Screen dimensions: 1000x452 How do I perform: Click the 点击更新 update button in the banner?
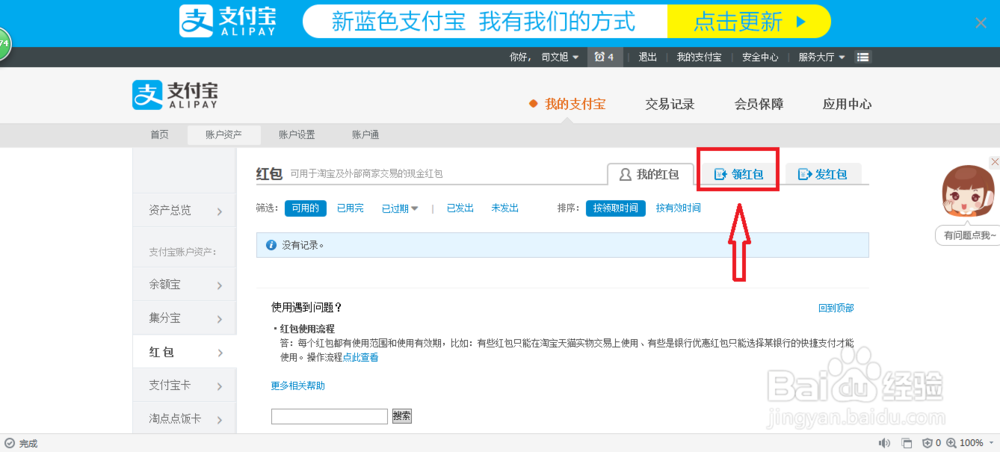749,22
